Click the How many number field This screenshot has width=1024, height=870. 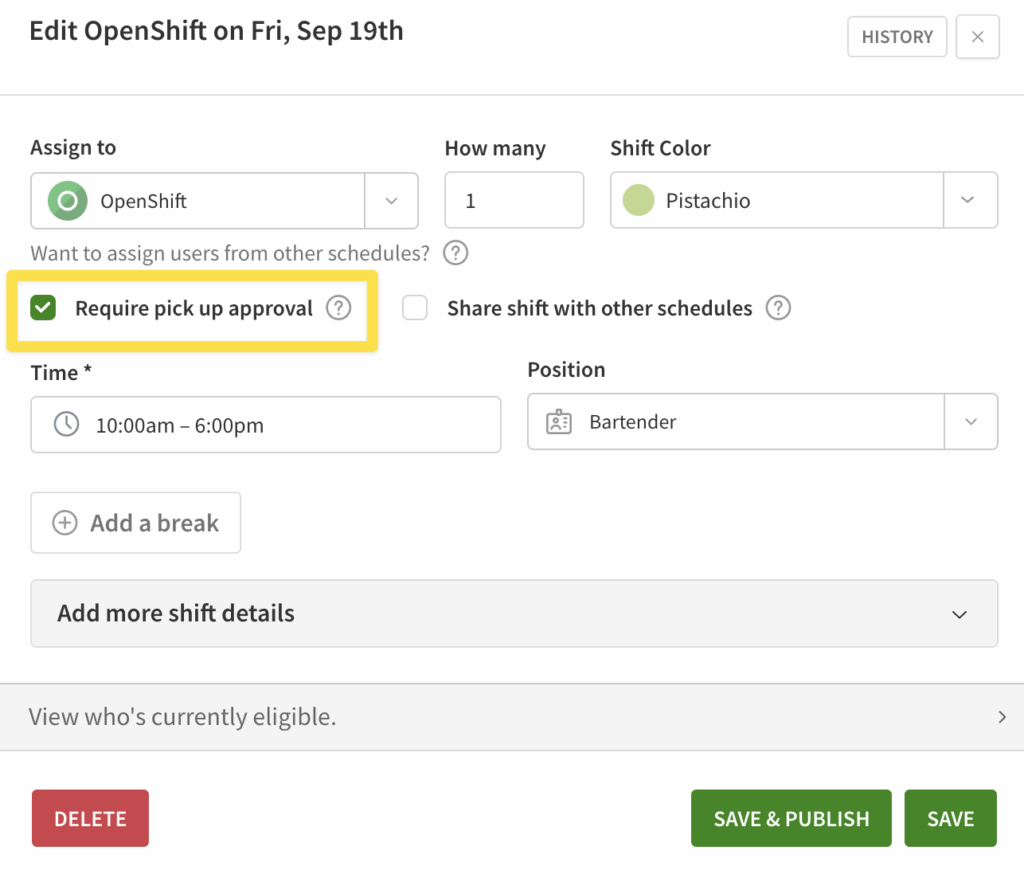(x=514, y=201)
